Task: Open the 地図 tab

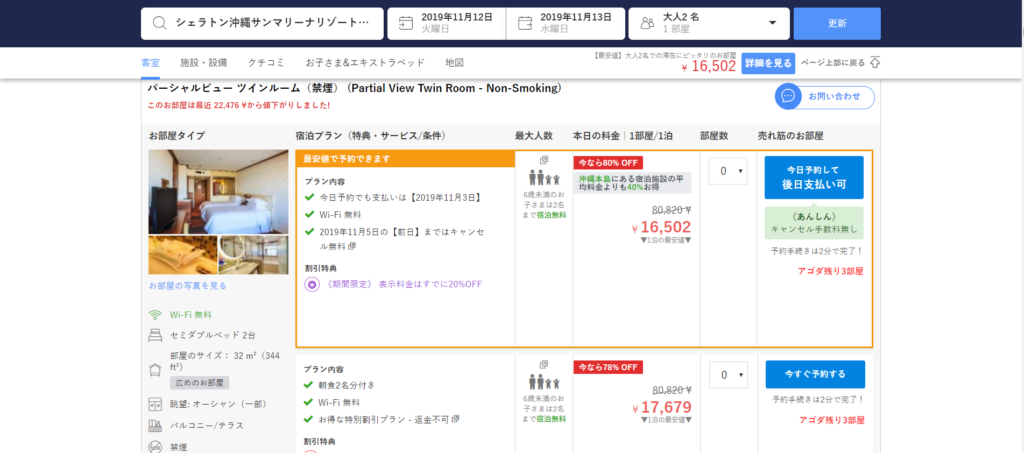Action: pyautogui.click(x=454, y=62)
